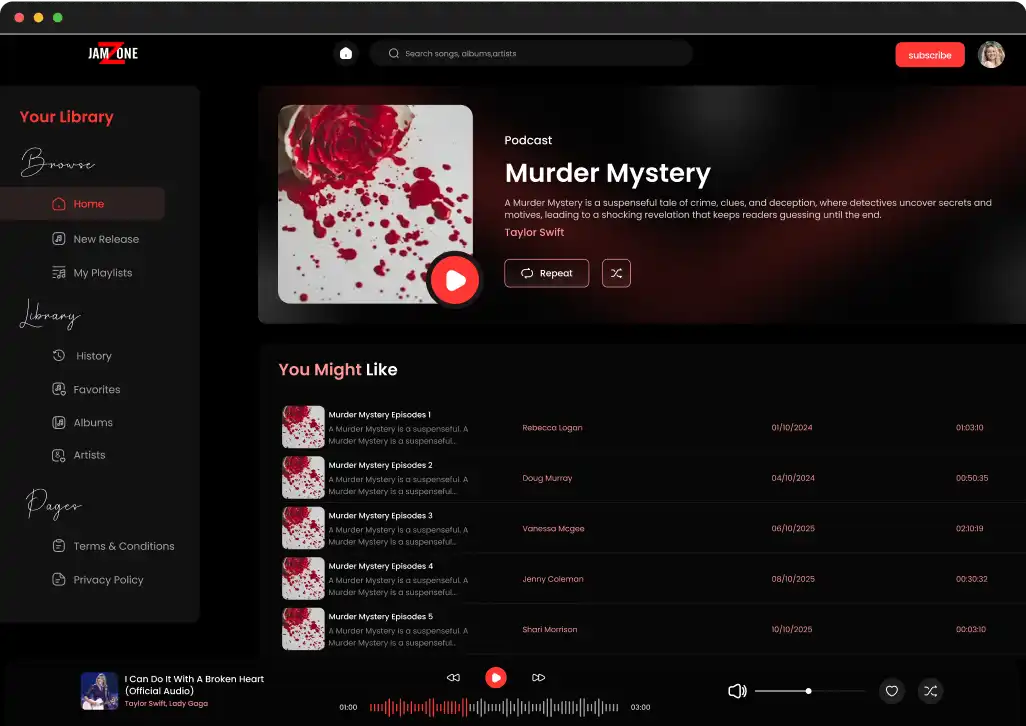Seek within the audio waveform progress bar

[494, 707]
